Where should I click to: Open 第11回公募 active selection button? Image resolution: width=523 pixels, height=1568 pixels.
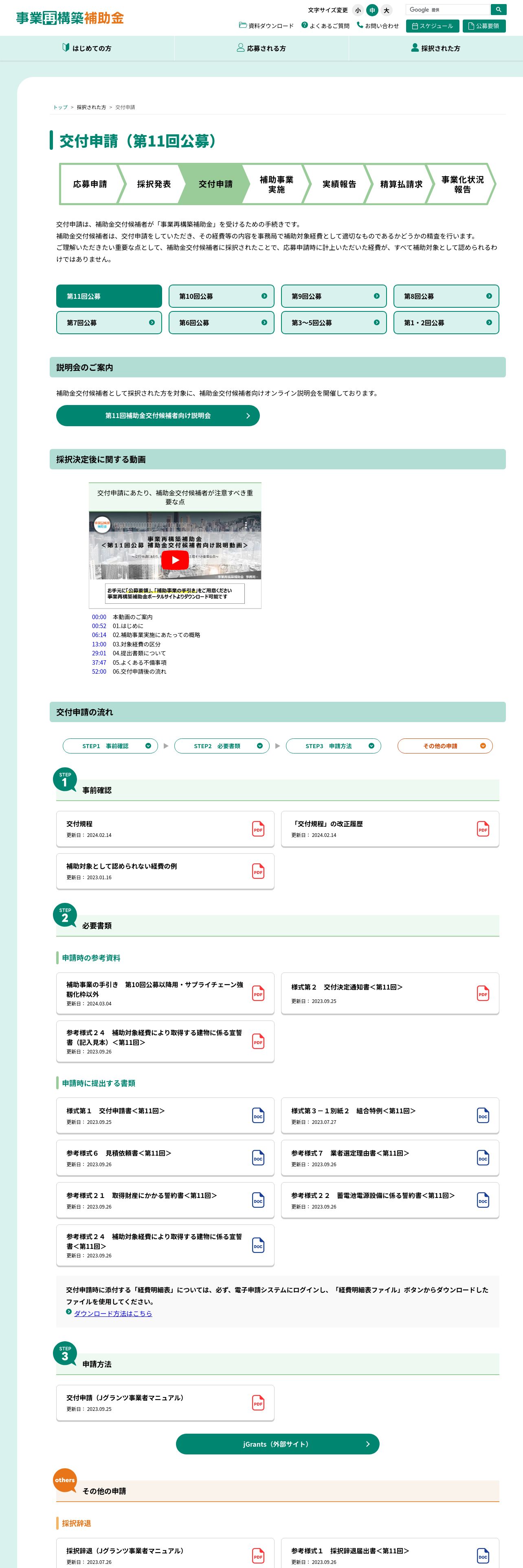click(x=109, y=296)
